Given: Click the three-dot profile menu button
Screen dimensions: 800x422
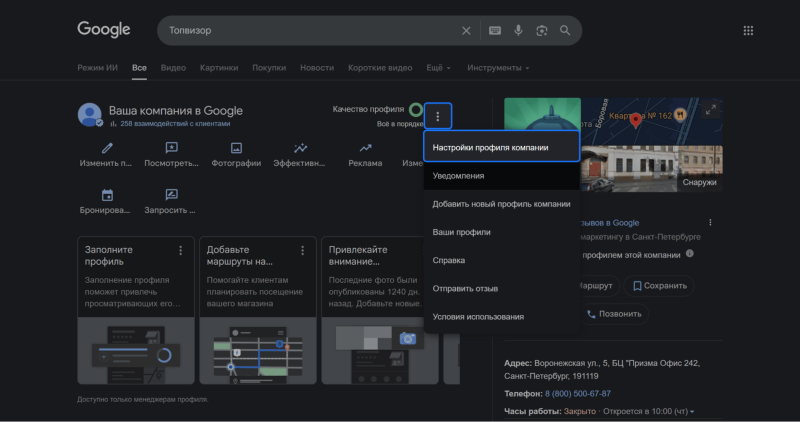Looking at the screenshot, I should [437, 116].
